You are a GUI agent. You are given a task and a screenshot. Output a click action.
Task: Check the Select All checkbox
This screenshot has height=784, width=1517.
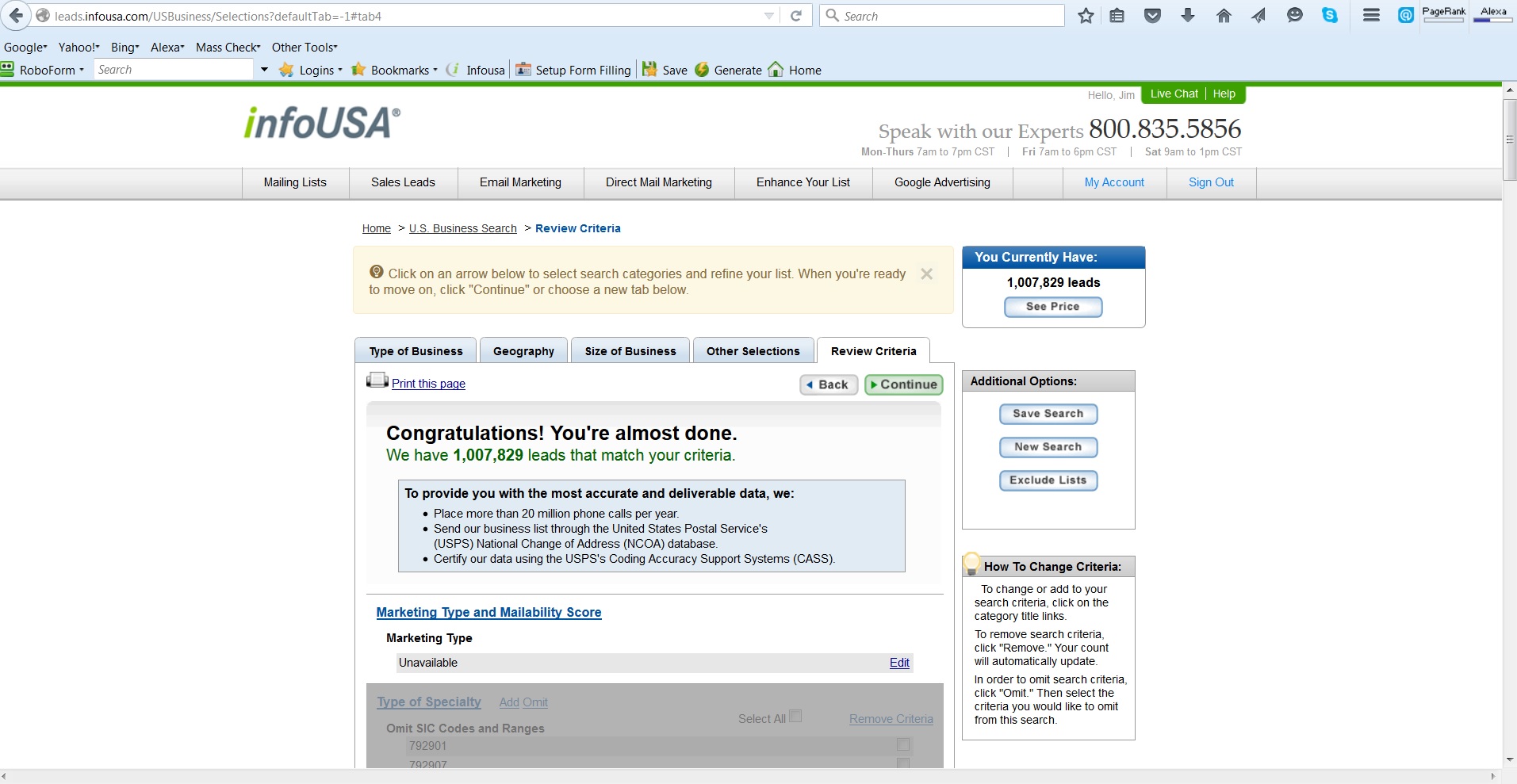pyautogui.click(x=795, y=716)
